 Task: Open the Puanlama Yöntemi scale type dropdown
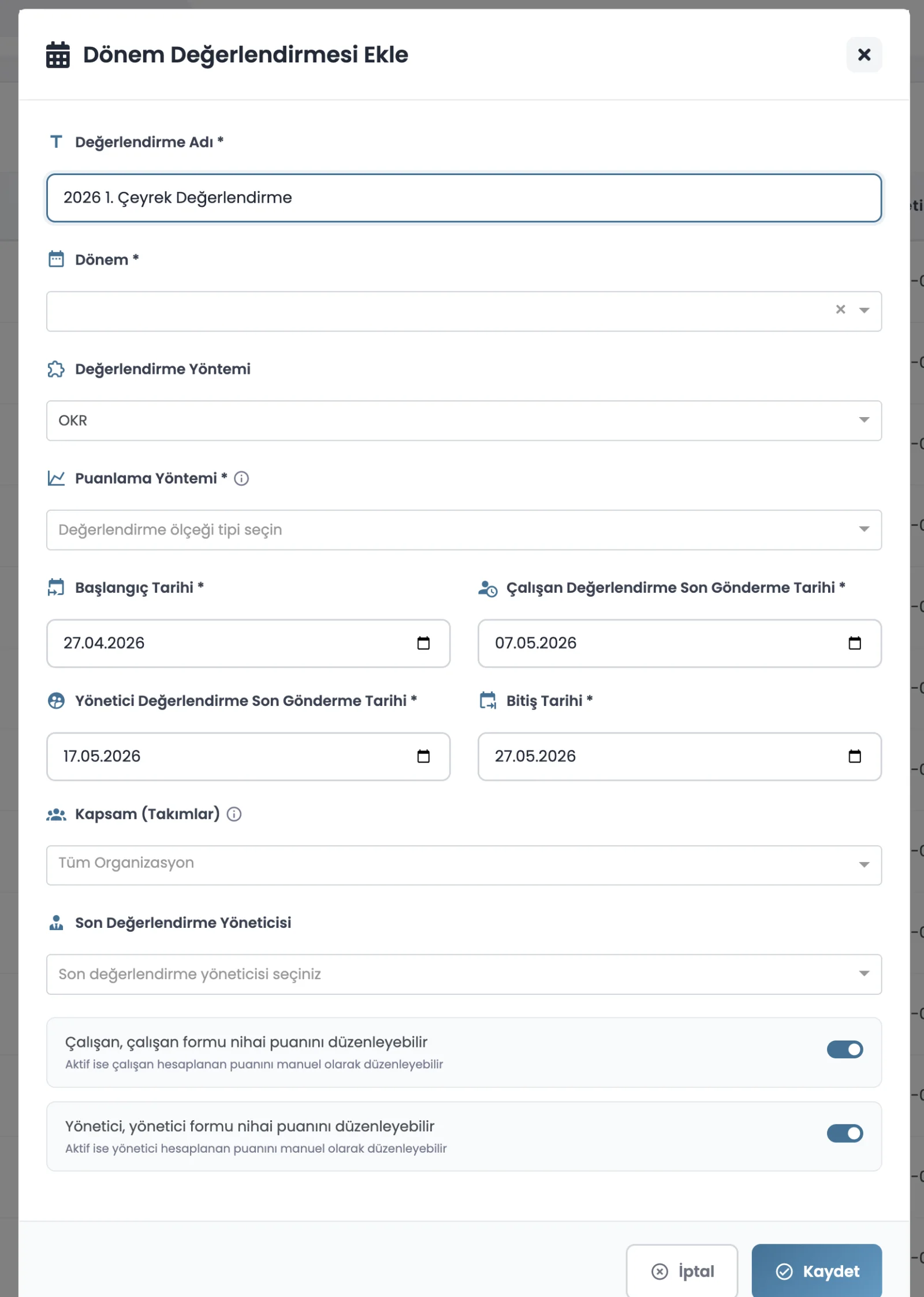pyautogui.click(x=463, y=530)
